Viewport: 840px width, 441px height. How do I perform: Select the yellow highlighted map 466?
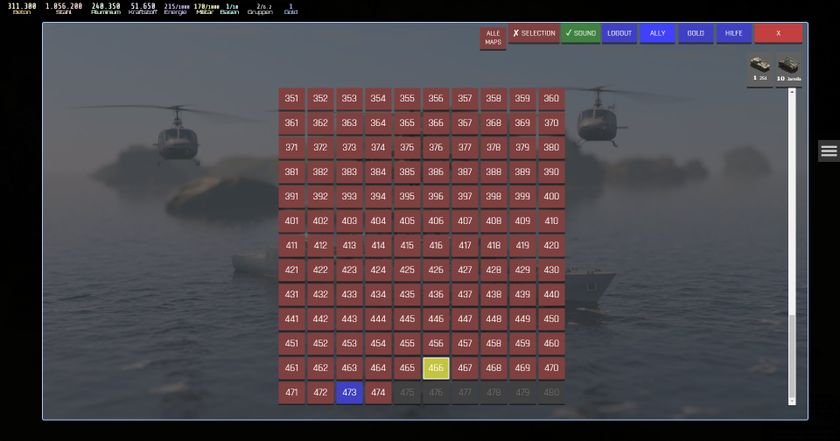click(436, 368)
